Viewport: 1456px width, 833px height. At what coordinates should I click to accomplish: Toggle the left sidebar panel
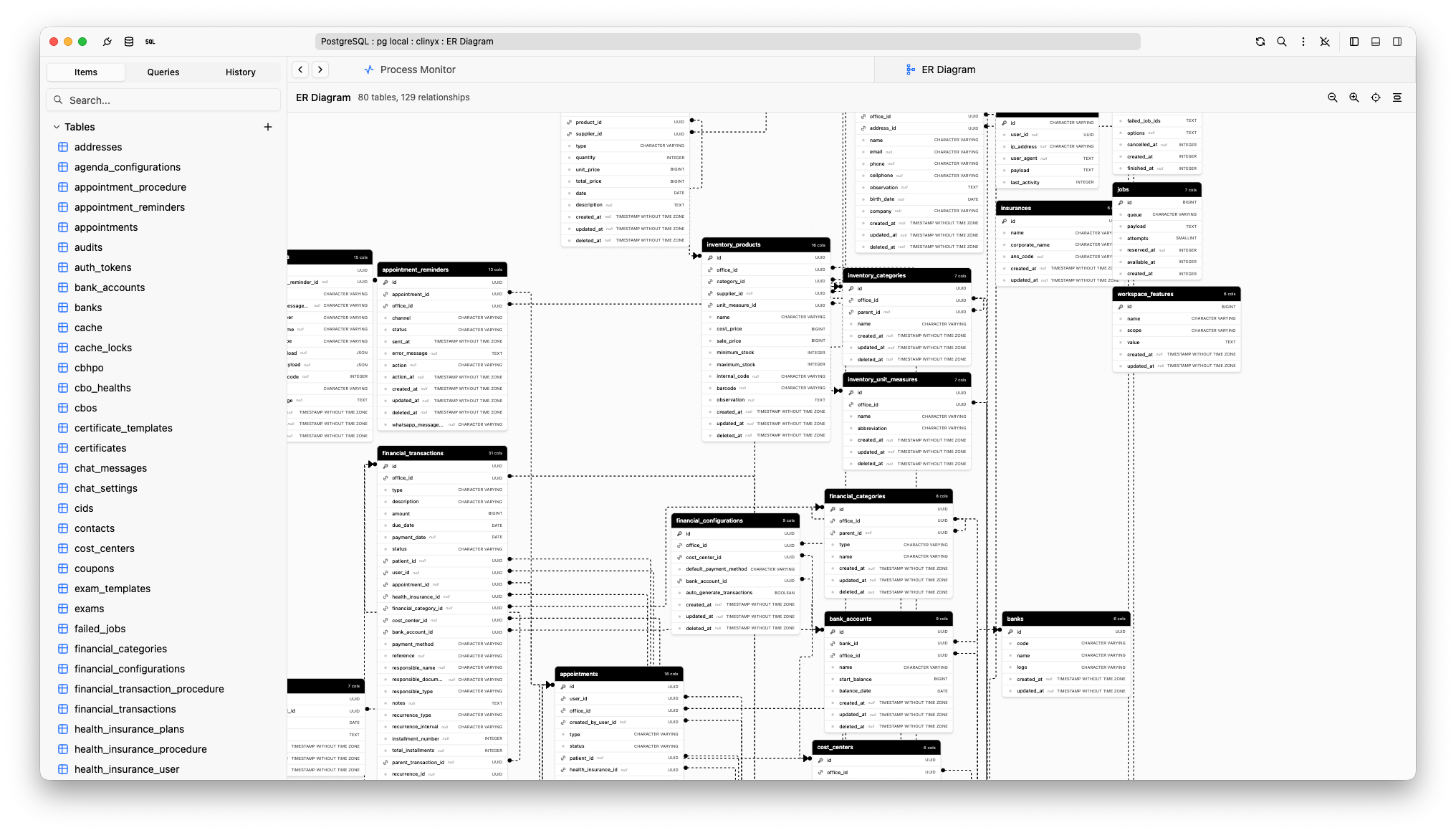[x=1354, y=42]
